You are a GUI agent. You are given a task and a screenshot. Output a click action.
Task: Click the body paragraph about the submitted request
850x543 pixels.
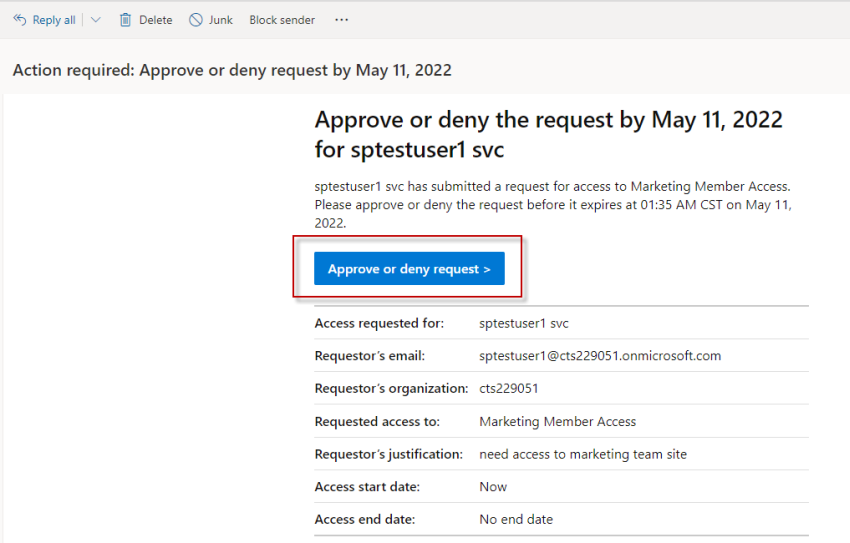[553, 205]
